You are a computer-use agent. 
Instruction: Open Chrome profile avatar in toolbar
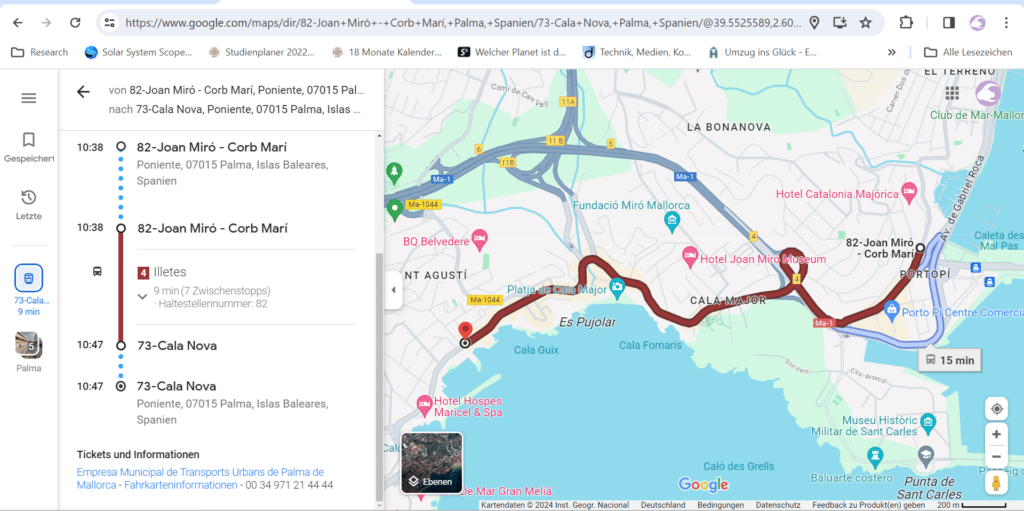(x=977, y=23)
